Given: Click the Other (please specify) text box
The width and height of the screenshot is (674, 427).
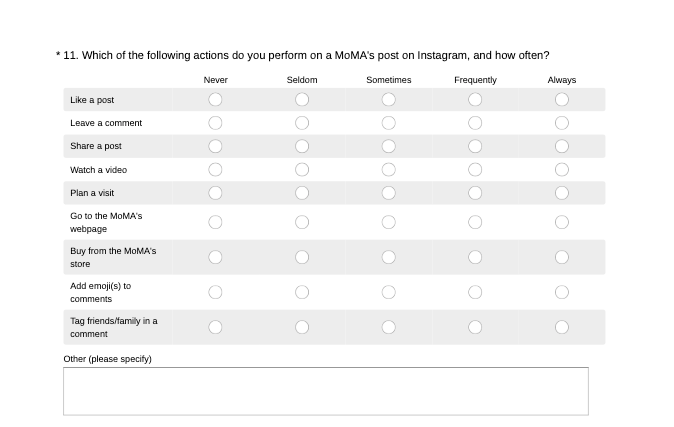Looking at the screenshot, I should [x=325, y=391].
